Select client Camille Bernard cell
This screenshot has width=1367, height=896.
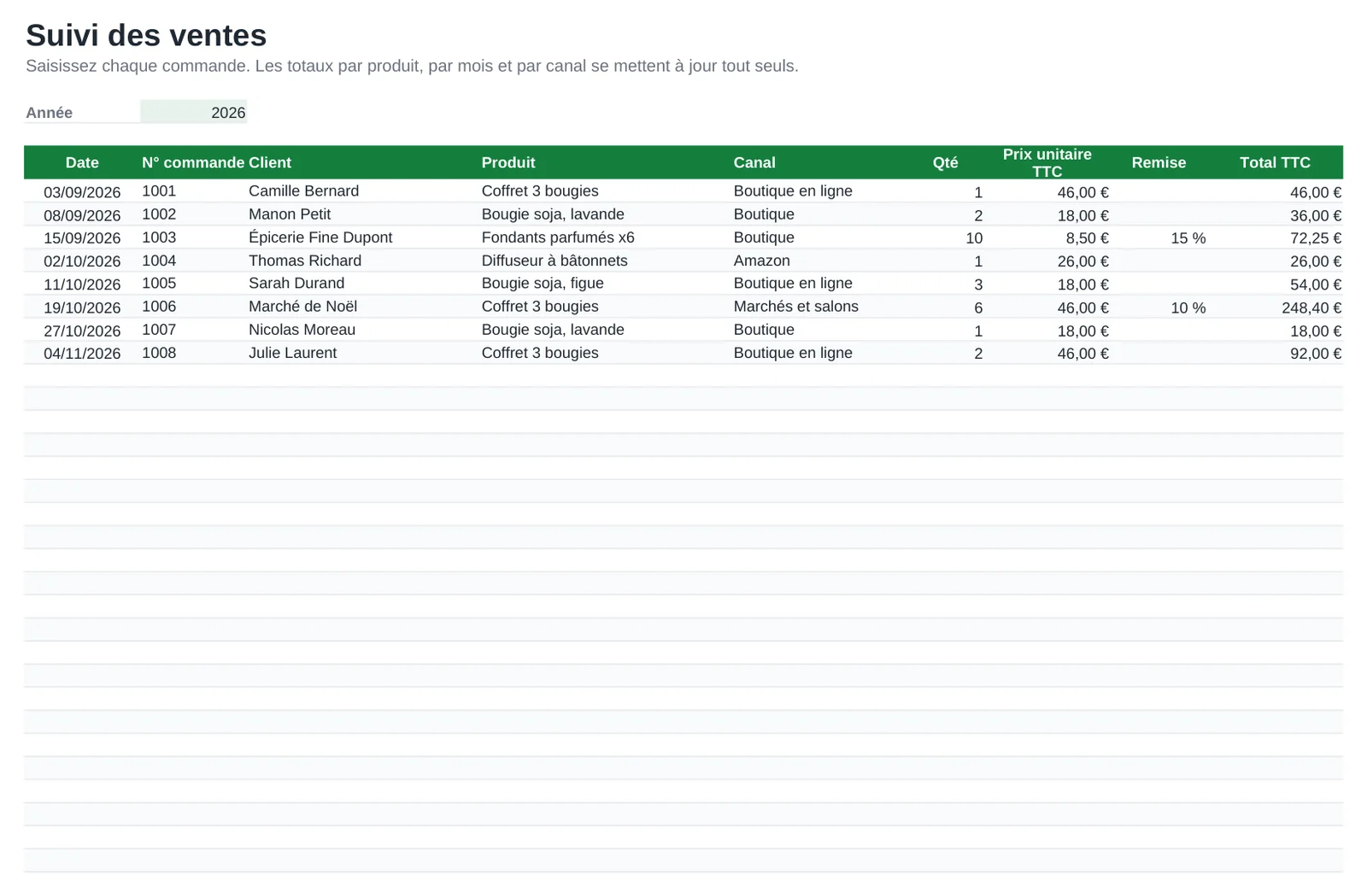[363, 191]
